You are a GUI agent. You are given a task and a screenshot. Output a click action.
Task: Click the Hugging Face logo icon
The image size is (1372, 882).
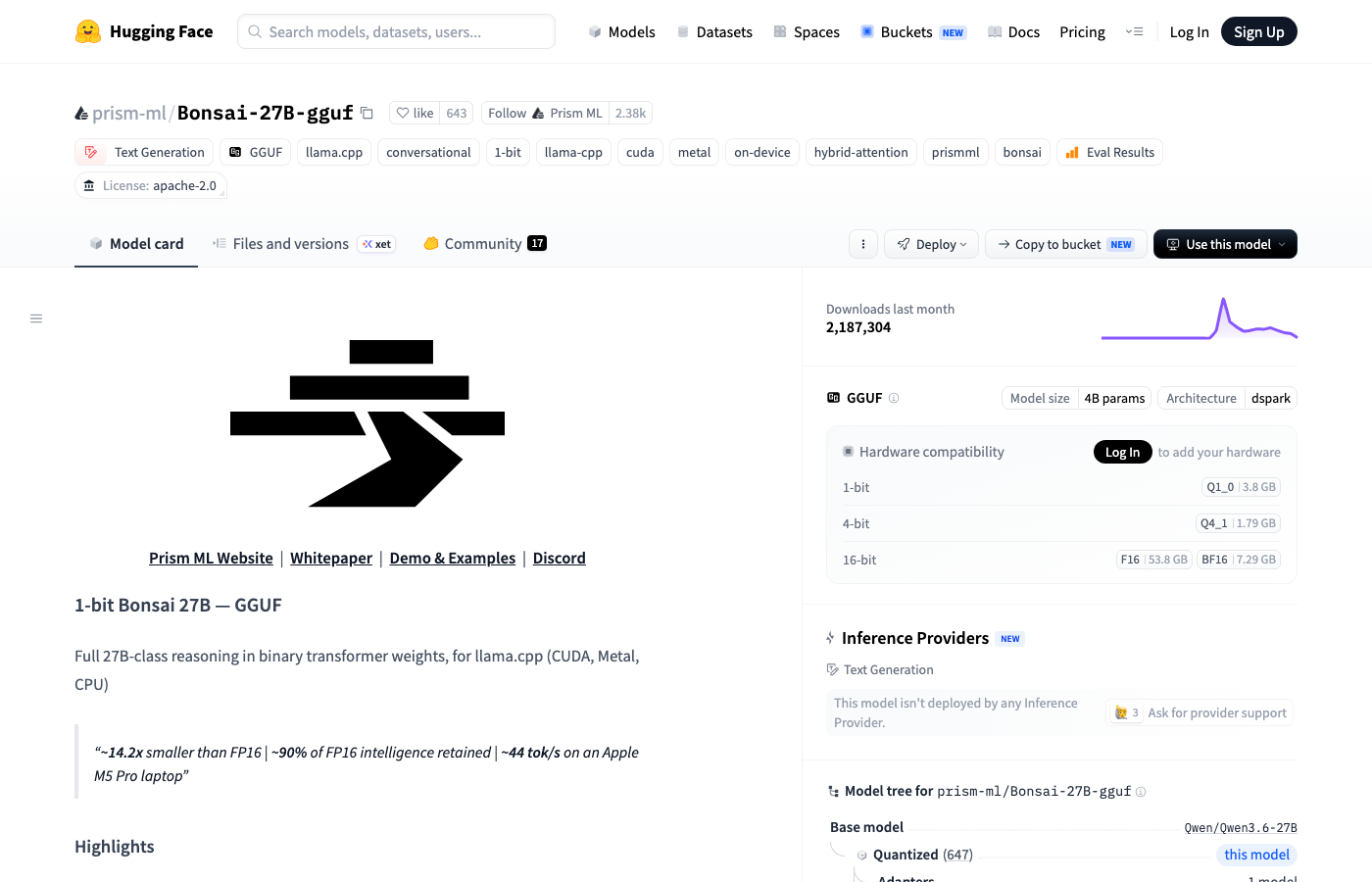(88, 31)
